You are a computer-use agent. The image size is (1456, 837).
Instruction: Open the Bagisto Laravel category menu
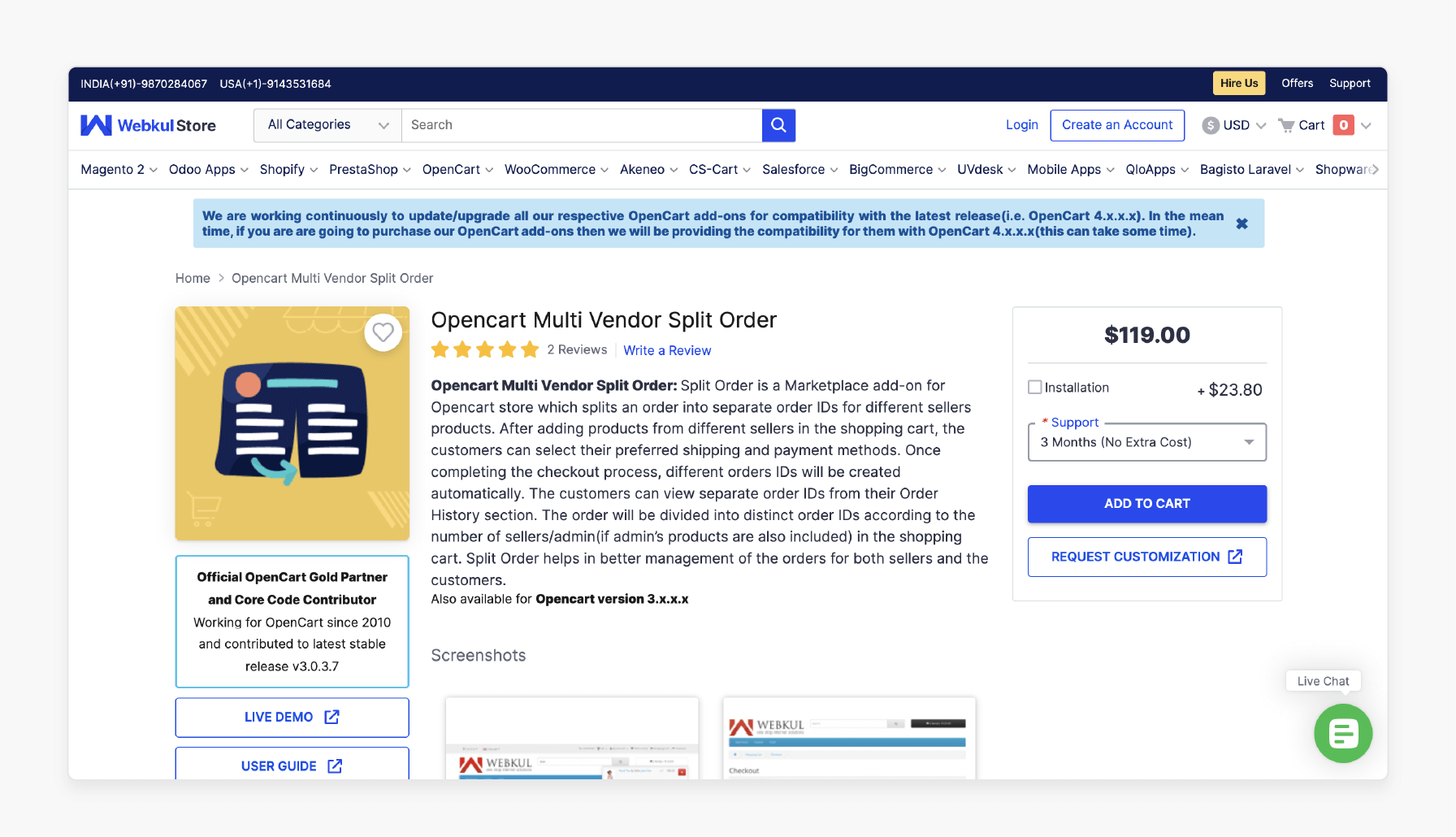click(x=1252, y=170)
